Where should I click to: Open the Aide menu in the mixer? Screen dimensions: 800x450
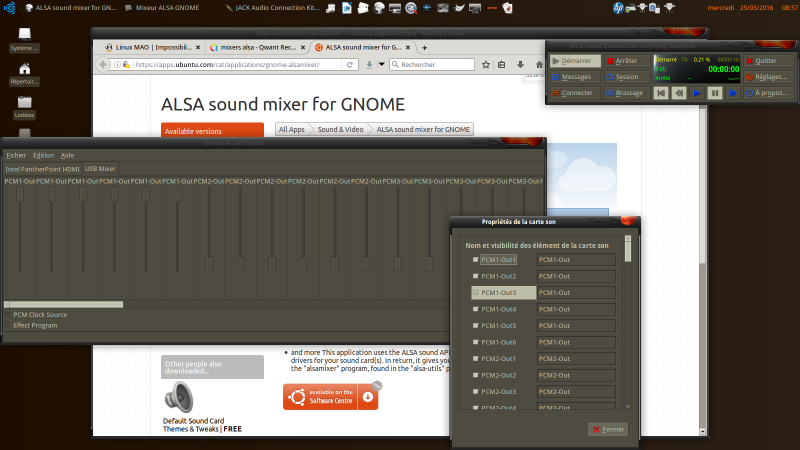[x=67, y=155]
